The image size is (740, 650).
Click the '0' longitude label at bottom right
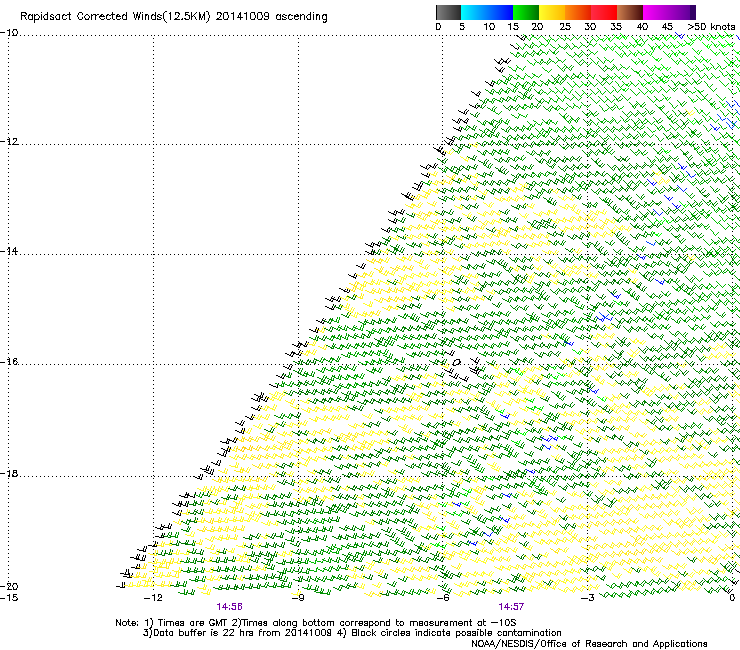tap(732, 598)
